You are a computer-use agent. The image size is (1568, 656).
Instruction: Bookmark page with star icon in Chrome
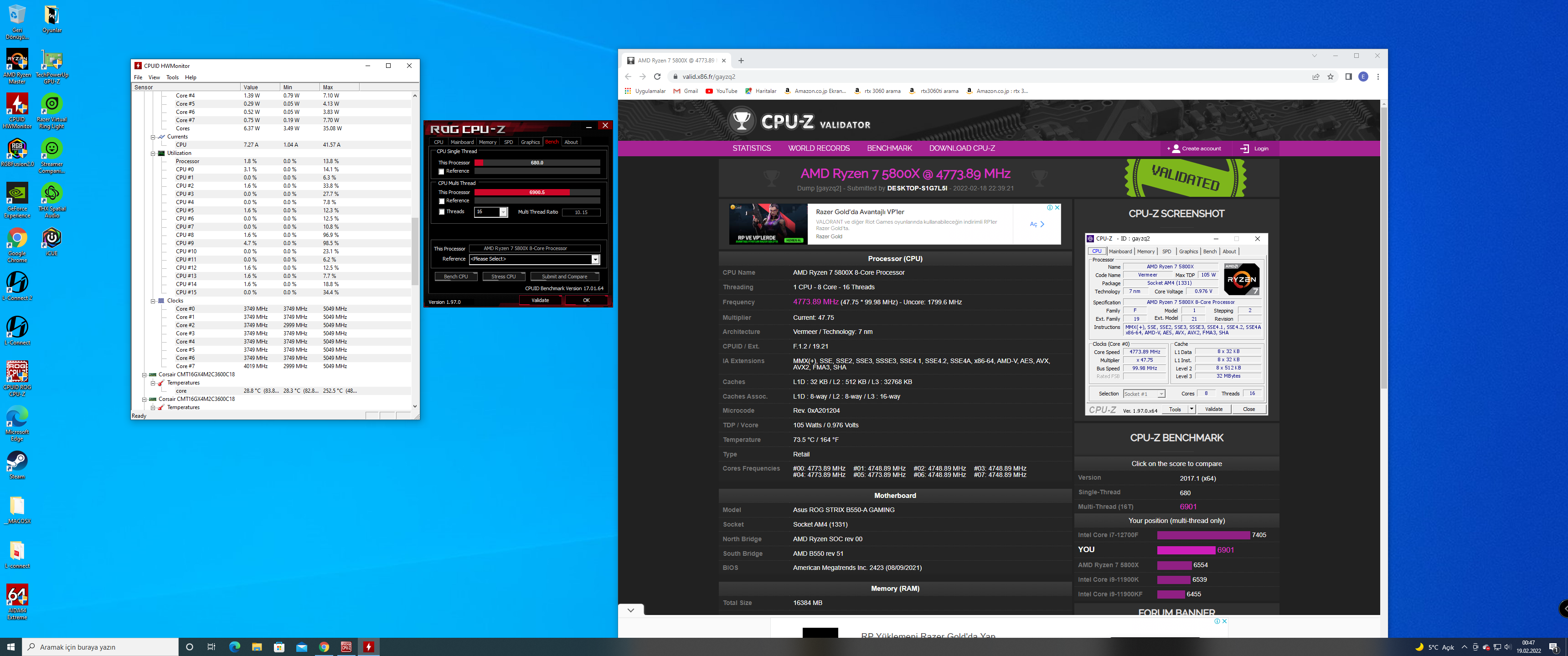1331,77
